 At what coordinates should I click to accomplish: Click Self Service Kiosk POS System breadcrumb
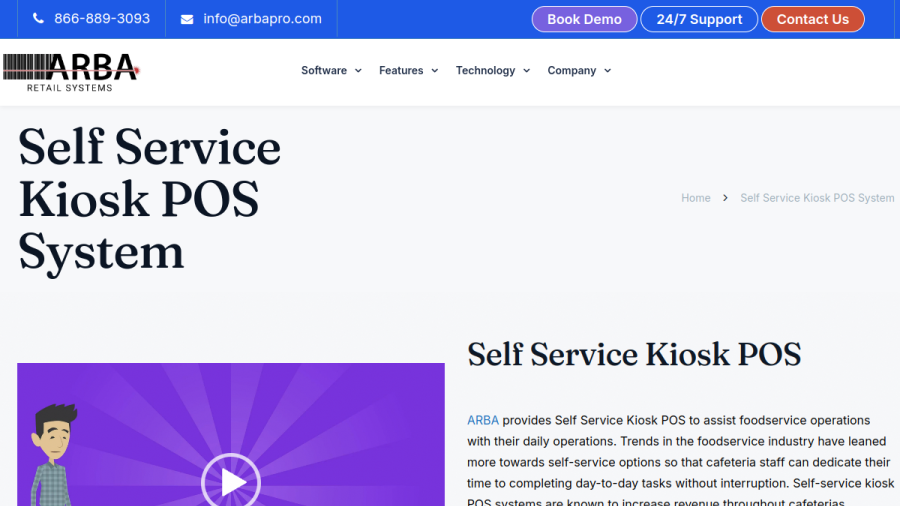pos(817,198)
